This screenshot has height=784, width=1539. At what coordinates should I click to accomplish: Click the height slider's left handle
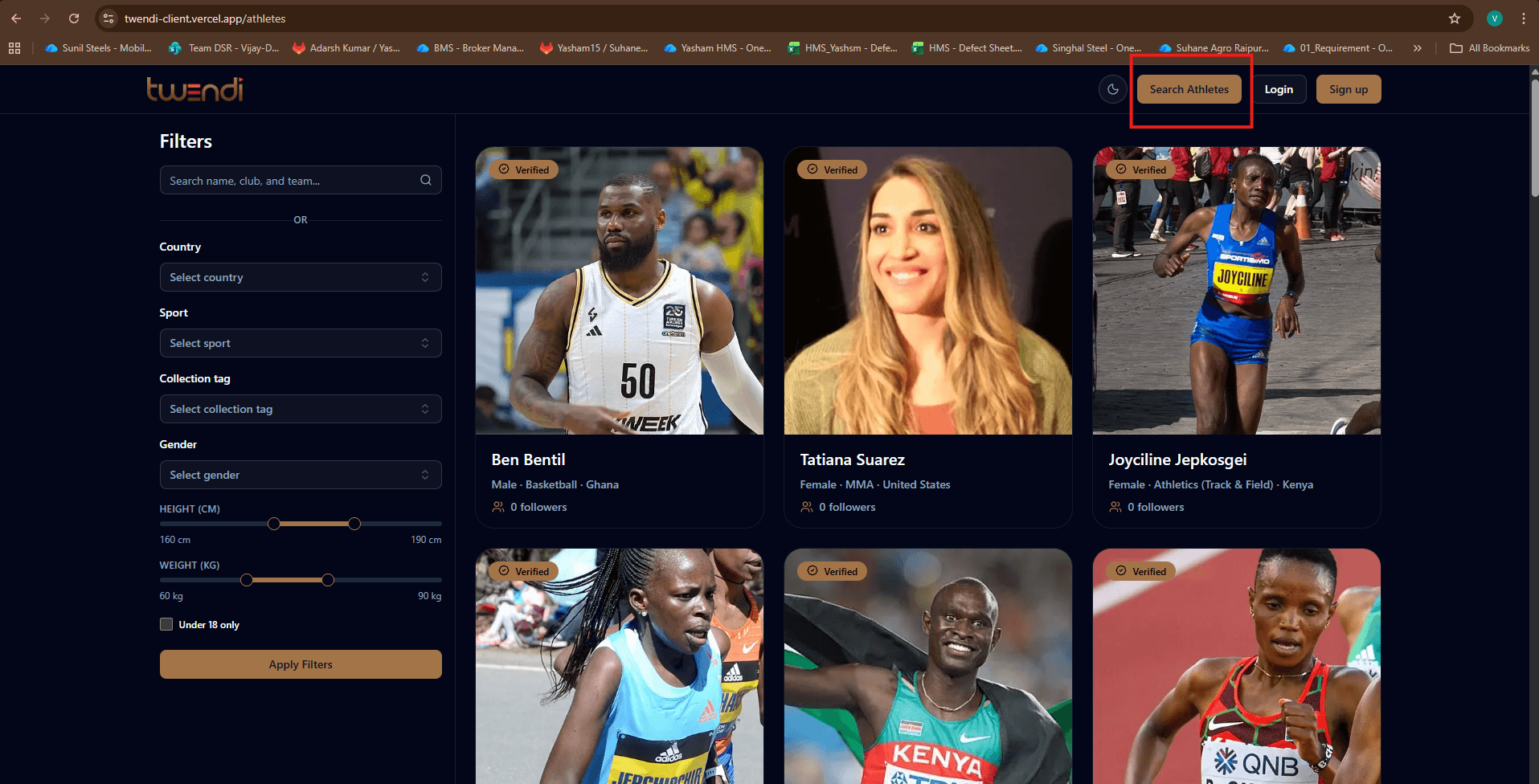pos(274,524)
